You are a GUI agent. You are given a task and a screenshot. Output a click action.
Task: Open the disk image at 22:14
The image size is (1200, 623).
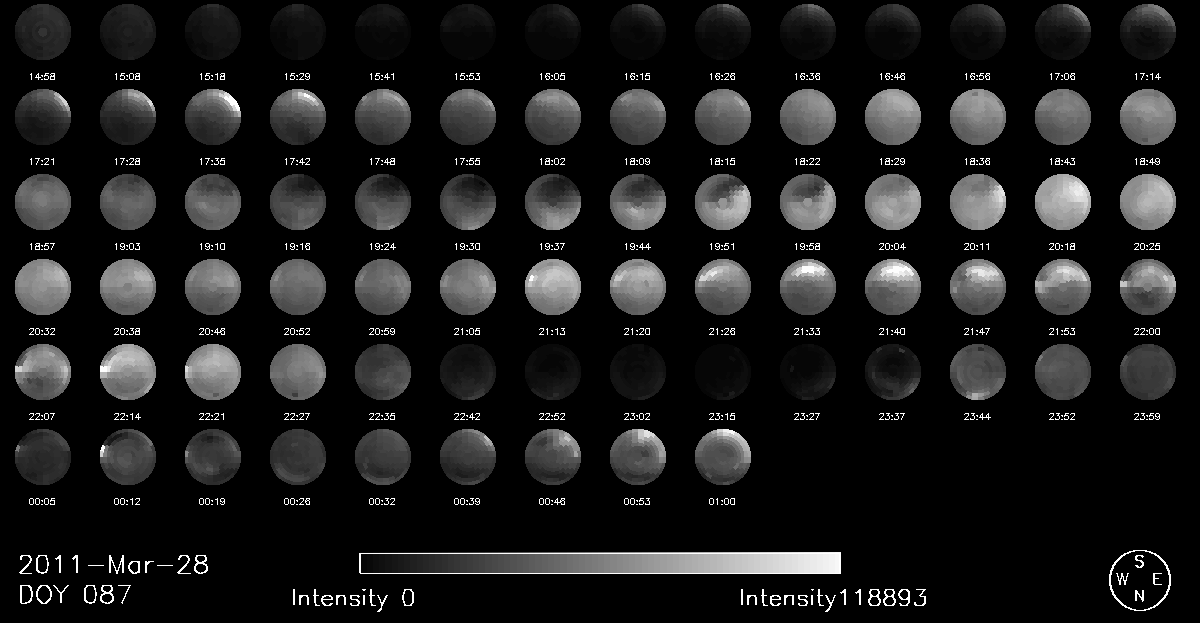tap(127, 371)
